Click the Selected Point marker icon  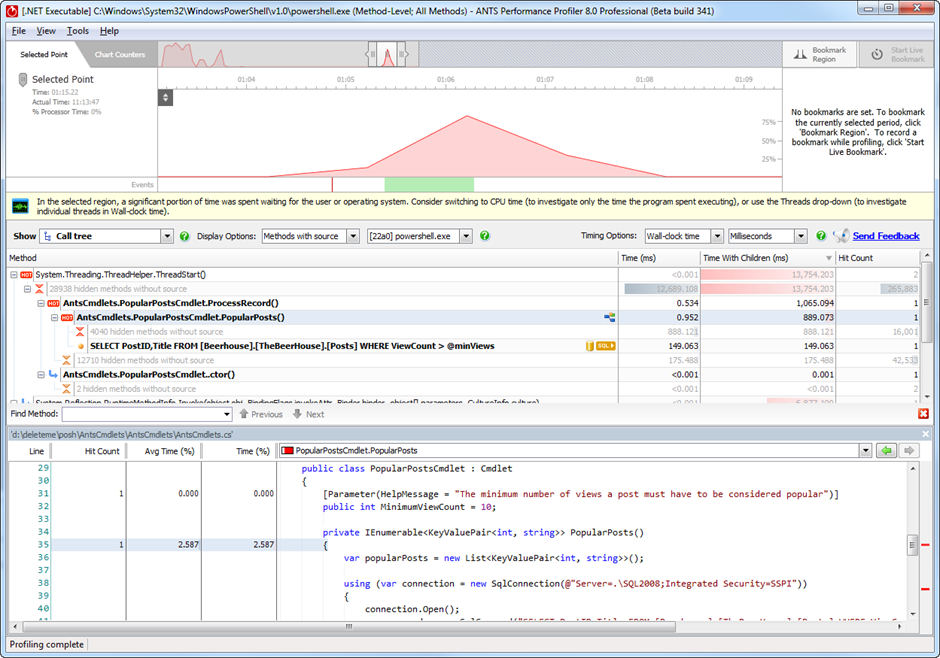(23, 79)
